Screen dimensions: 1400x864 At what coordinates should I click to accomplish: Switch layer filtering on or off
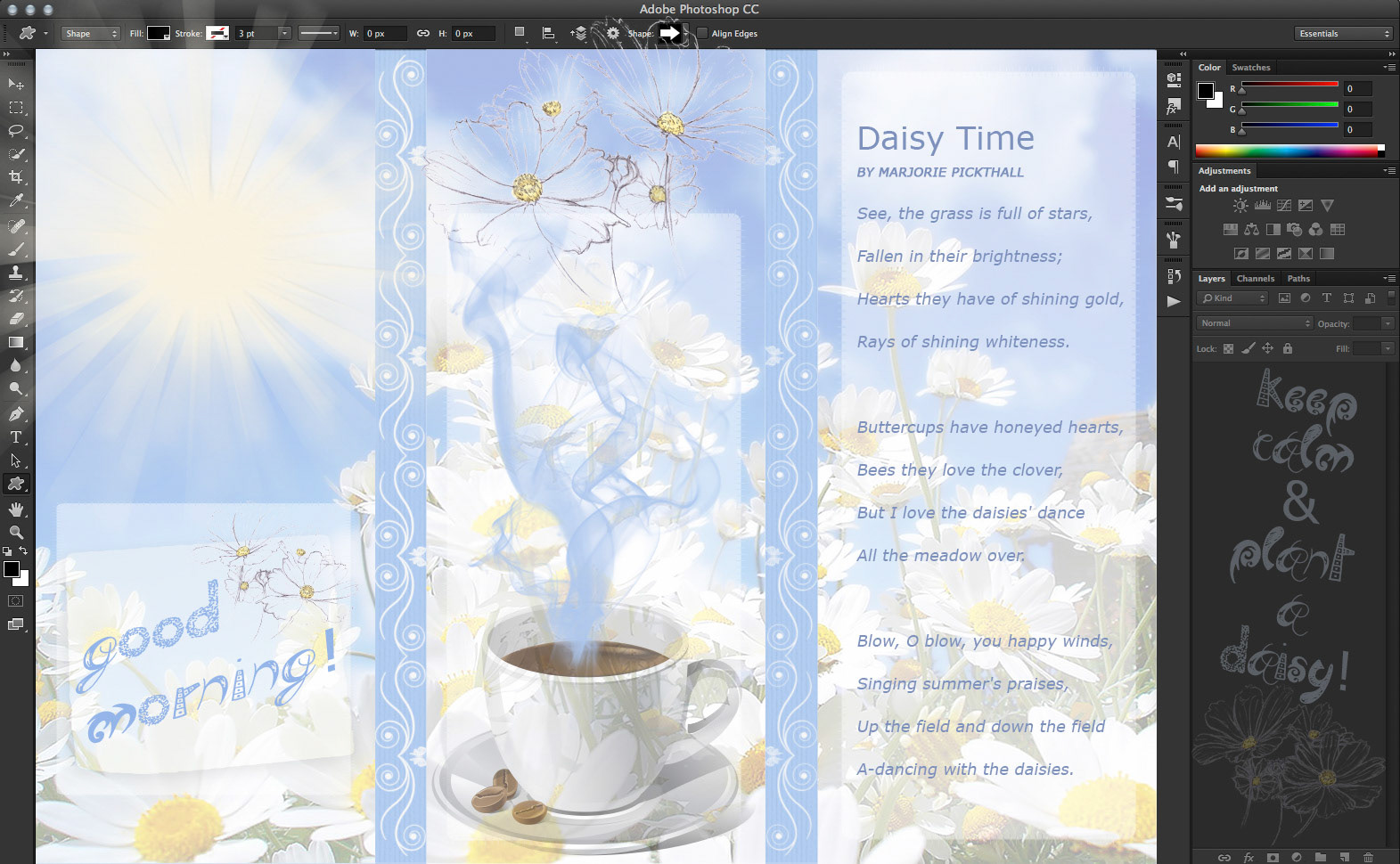[1391, 298]
